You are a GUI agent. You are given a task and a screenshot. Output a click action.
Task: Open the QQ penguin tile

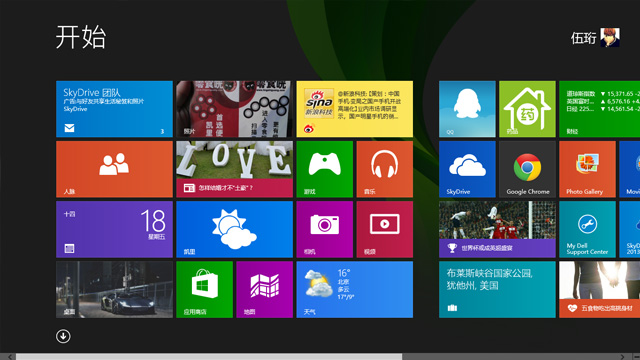[x=467, y=109]
